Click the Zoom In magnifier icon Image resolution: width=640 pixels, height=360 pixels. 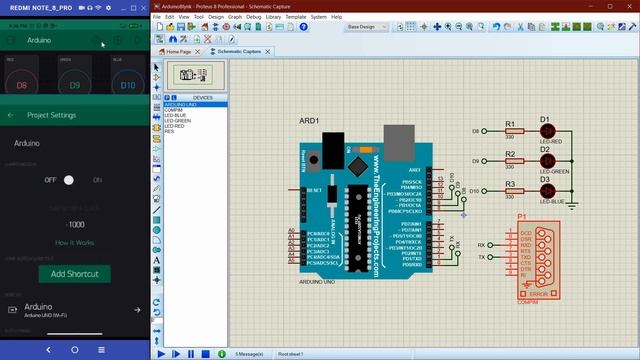448,27
